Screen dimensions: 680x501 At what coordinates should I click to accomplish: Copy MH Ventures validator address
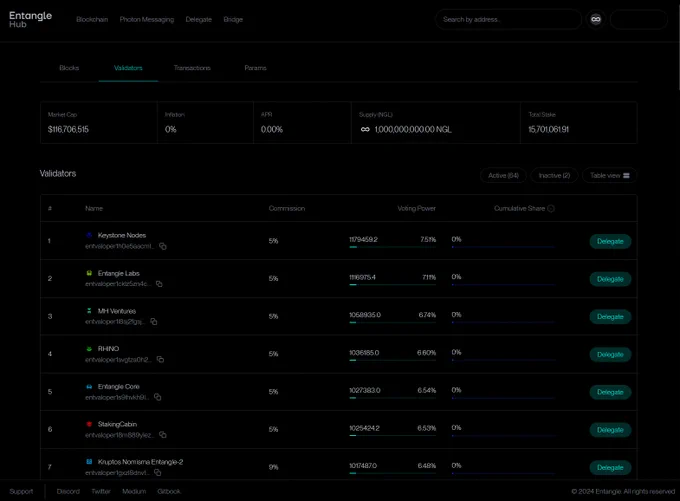coord(154,322)
